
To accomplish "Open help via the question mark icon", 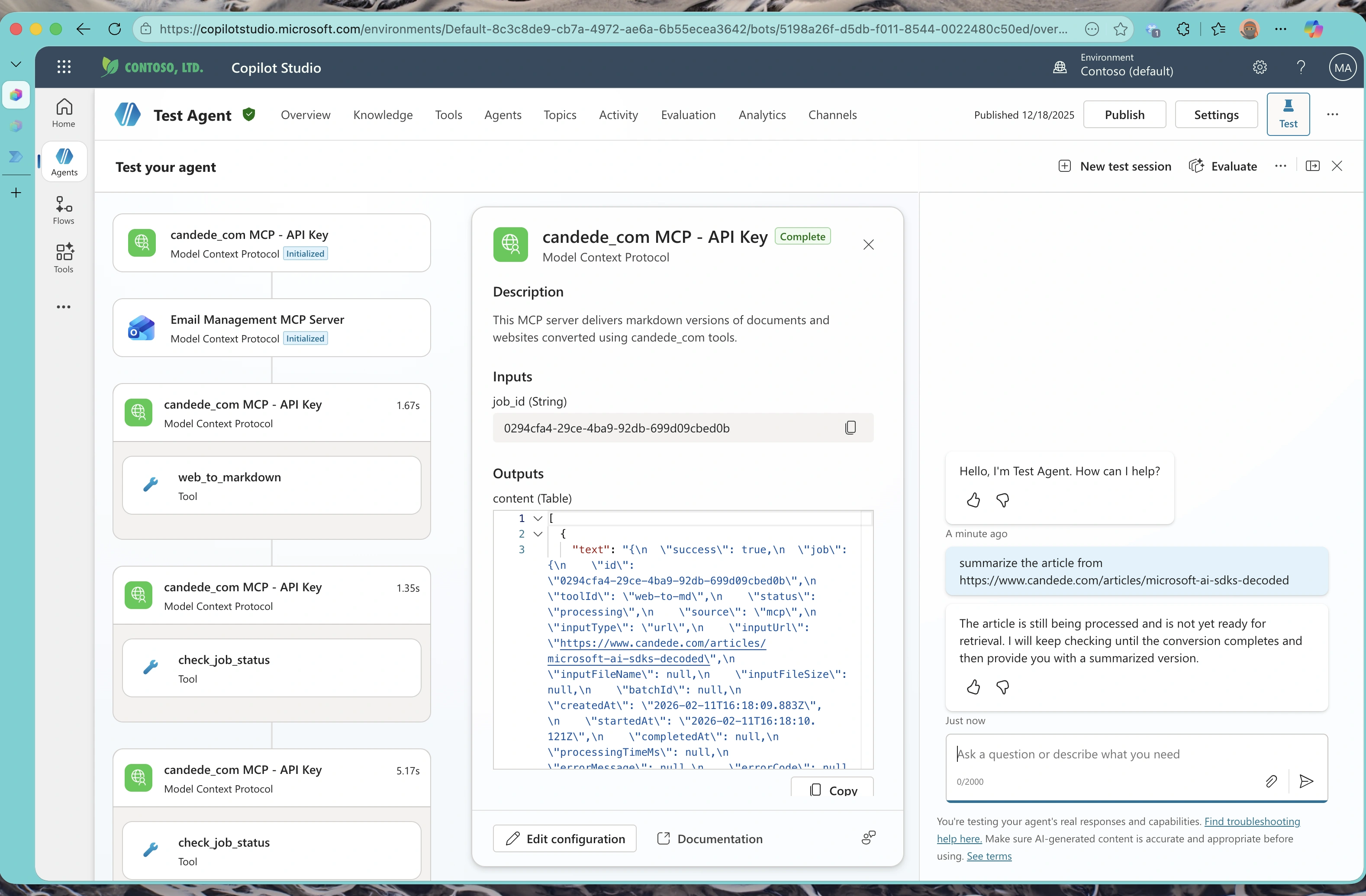I will [x=1301, y=67].
